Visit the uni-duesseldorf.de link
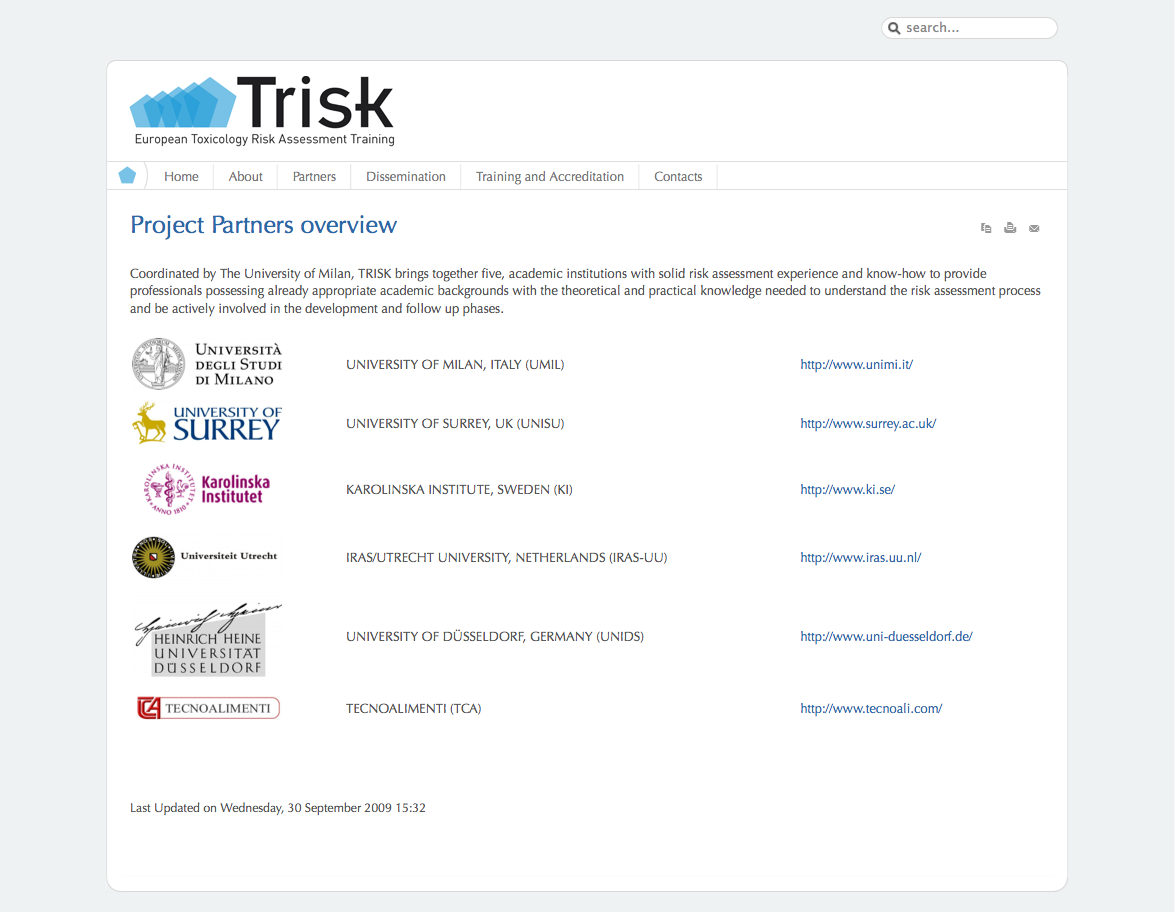The image size is (1175, 912). point(886,637)
